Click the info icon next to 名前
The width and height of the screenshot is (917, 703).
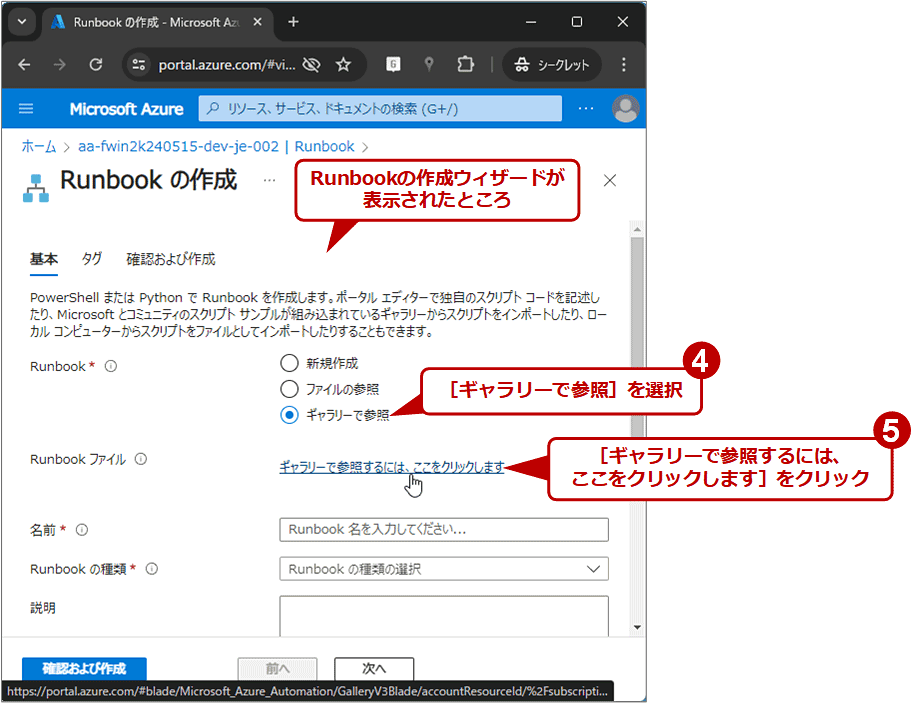(82, 530)
